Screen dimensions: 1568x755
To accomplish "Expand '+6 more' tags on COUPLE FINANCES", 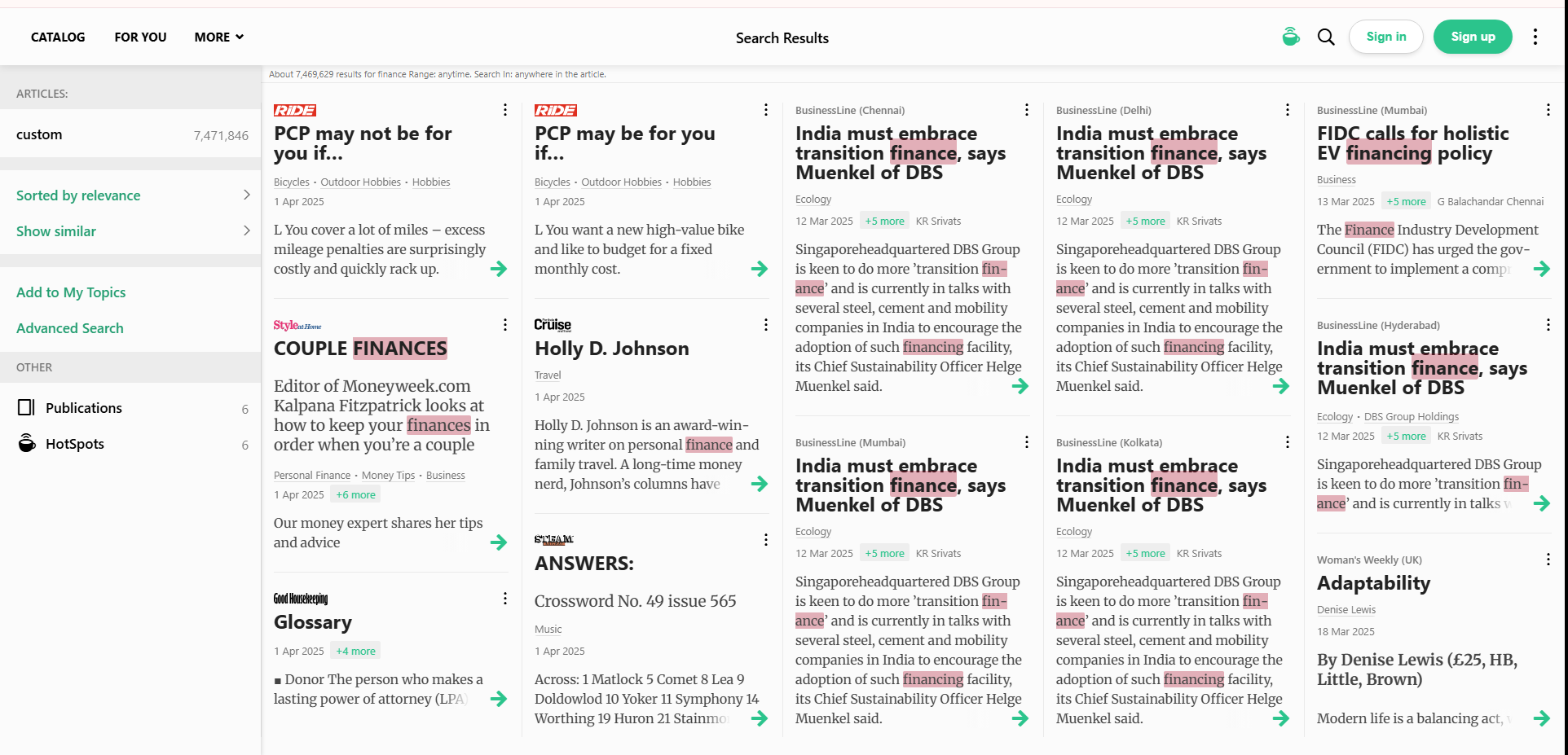I will pyautogui.click(x=356, y=495).
